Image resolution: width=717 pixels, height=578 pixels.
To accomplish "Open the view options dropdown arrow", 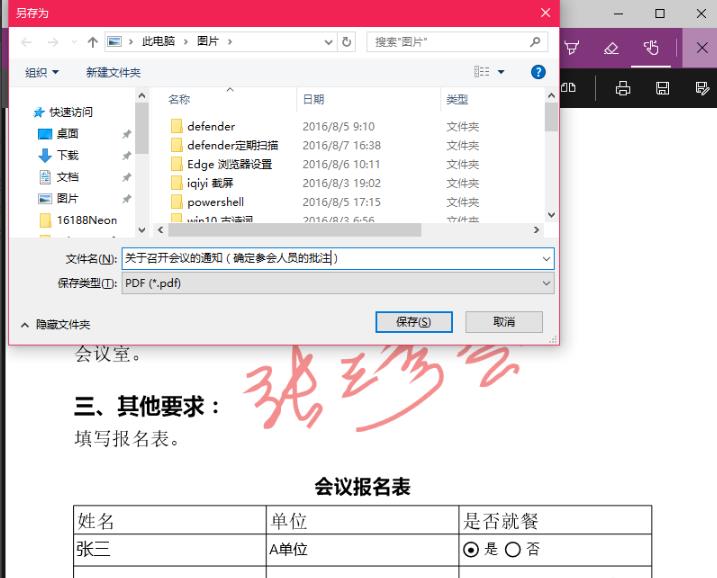I will [501, 72].
